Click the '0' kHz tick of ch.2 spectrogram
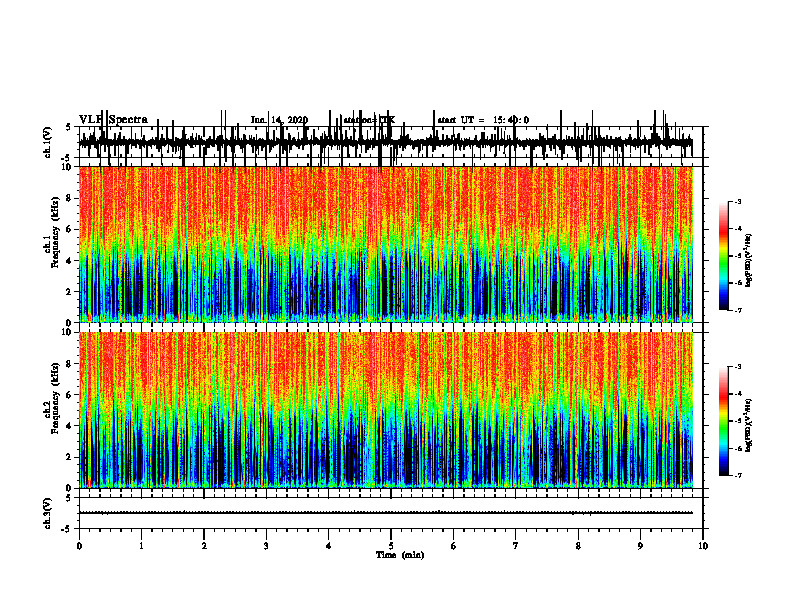 [69, 488]
